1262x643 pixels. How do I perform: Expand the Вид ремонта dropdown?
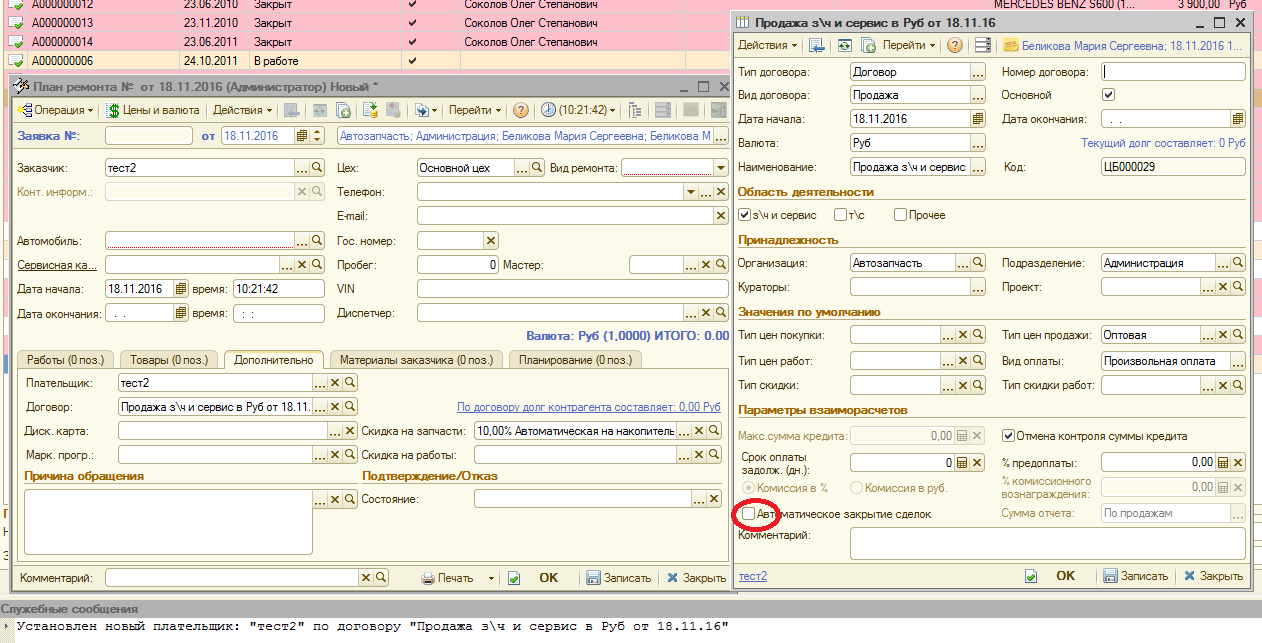click(x=720, y=168)
